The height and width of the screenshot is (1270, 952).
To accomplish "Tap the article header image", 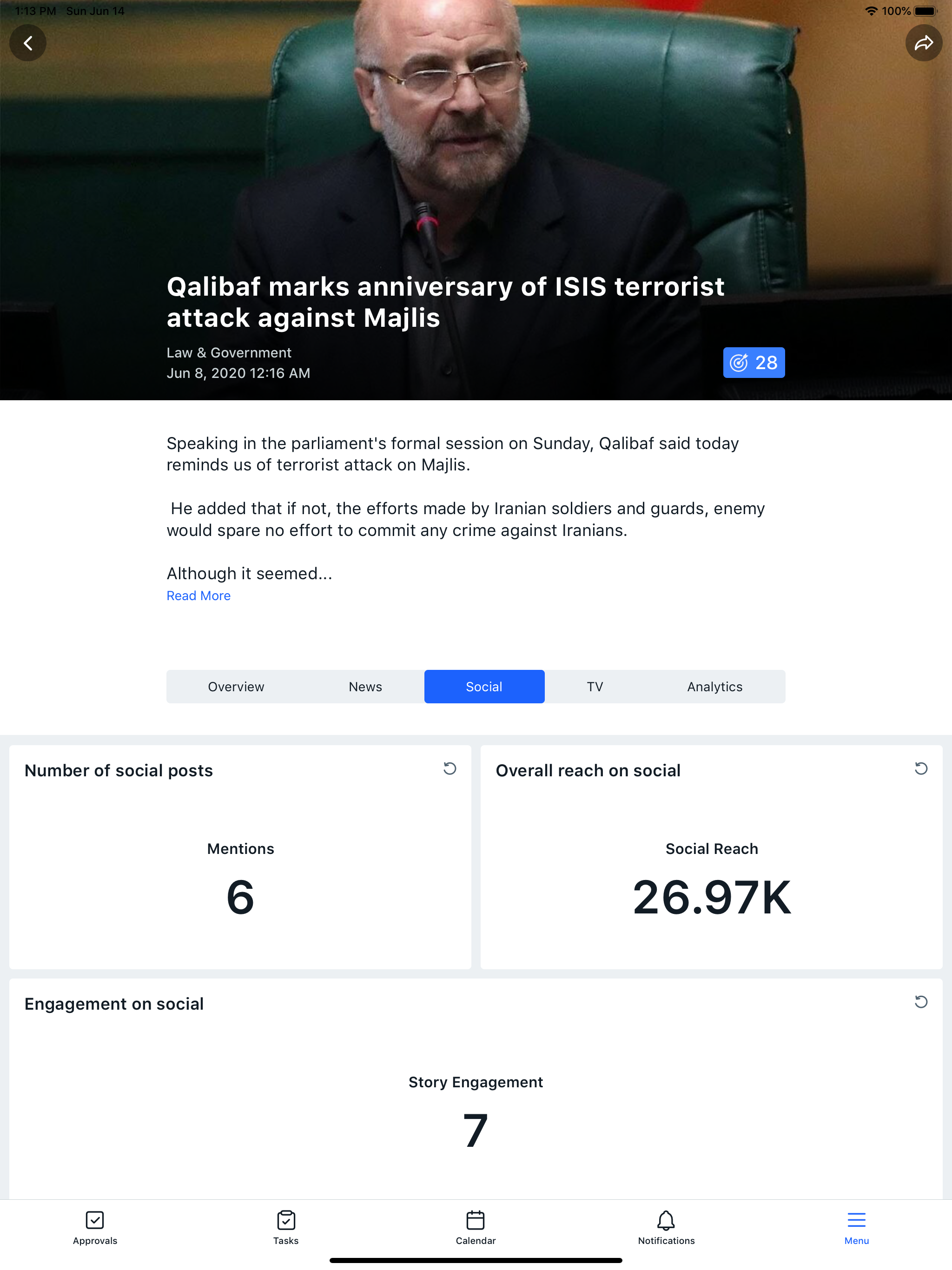I will (476, 144).
